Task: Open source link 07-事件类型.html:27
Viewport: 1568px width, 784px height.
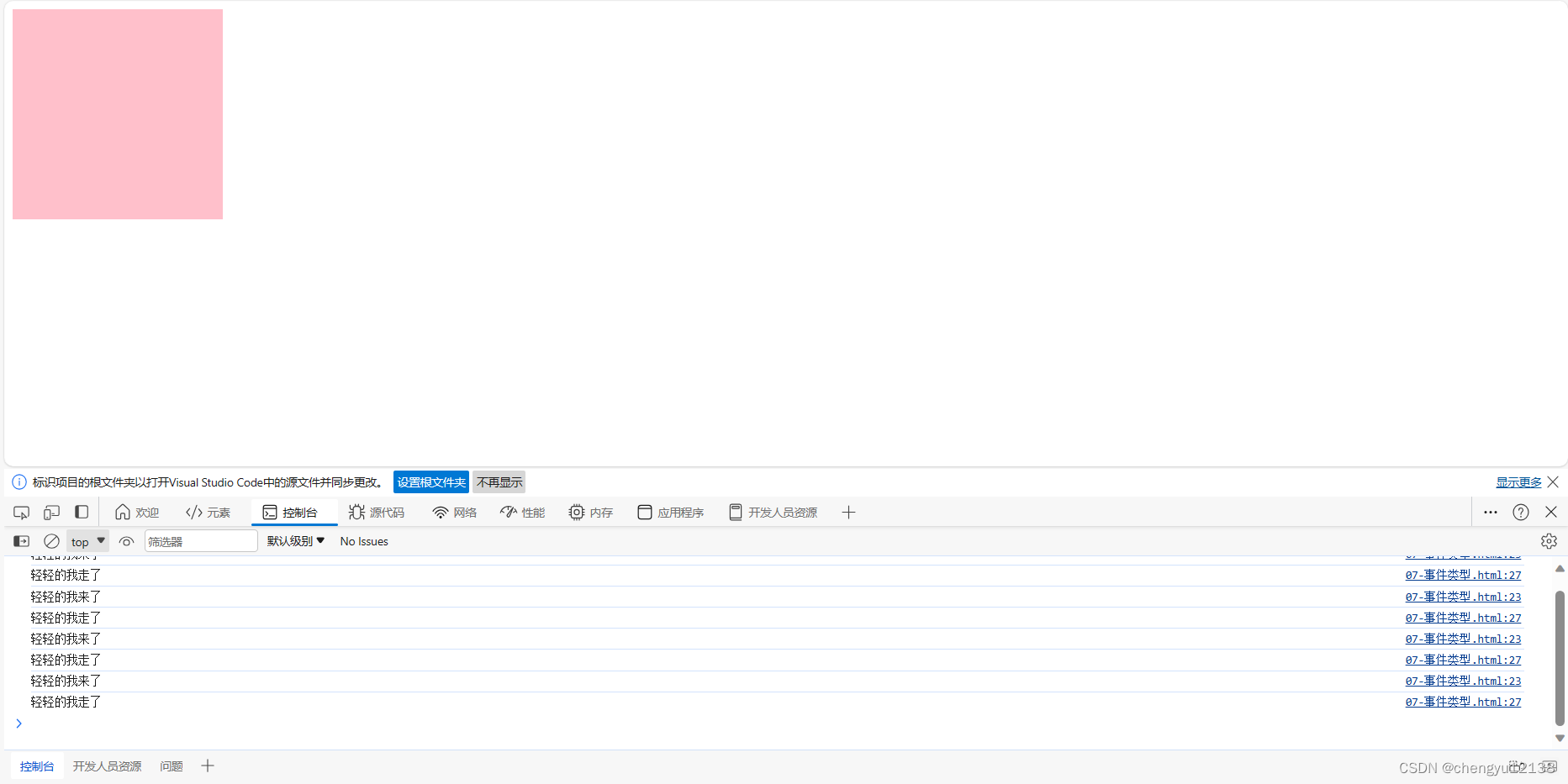Action: point(1463,575)
